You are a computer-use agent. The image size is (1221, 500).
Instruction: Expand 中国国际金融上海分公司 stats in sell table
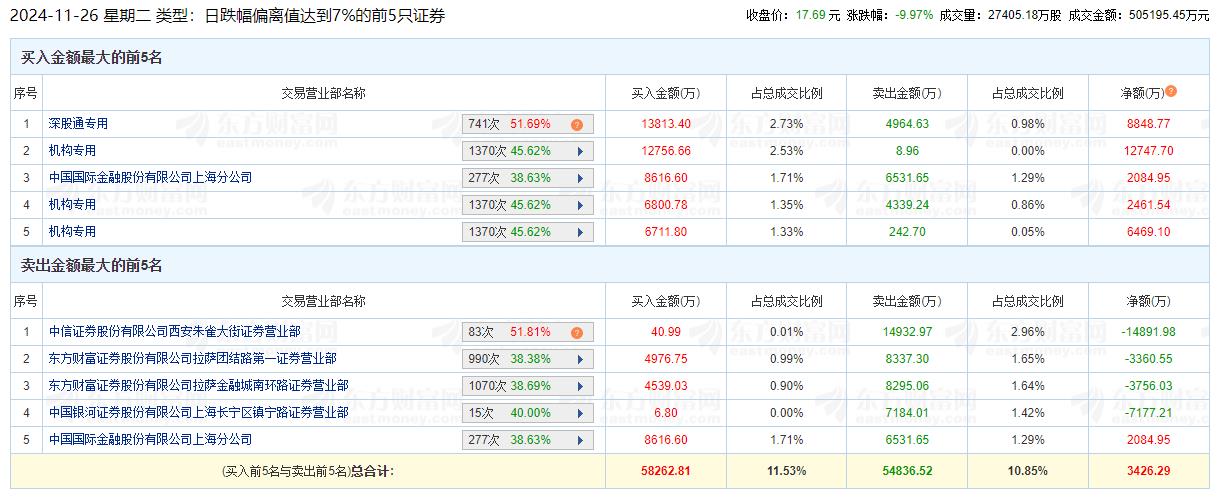point(580,440)
